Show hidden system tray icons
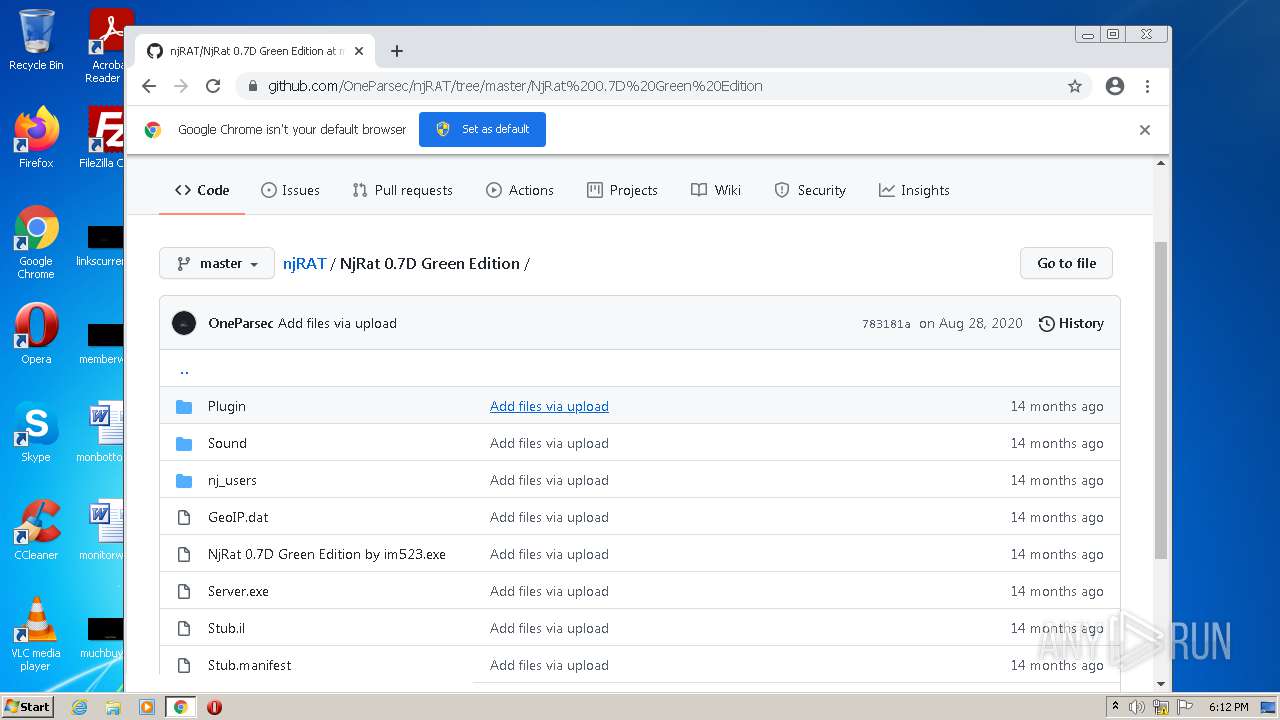The image size is (1280, 720). [1115, 707]
